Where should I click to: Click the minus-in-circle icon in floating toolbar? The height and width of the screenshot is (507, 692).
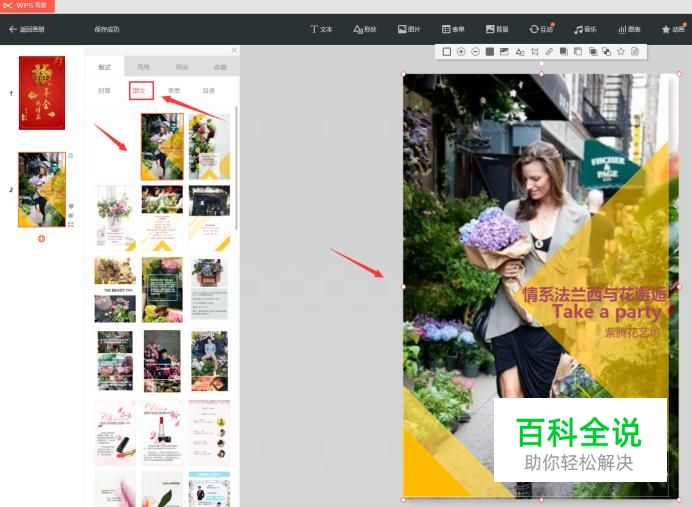click(475, 52)
